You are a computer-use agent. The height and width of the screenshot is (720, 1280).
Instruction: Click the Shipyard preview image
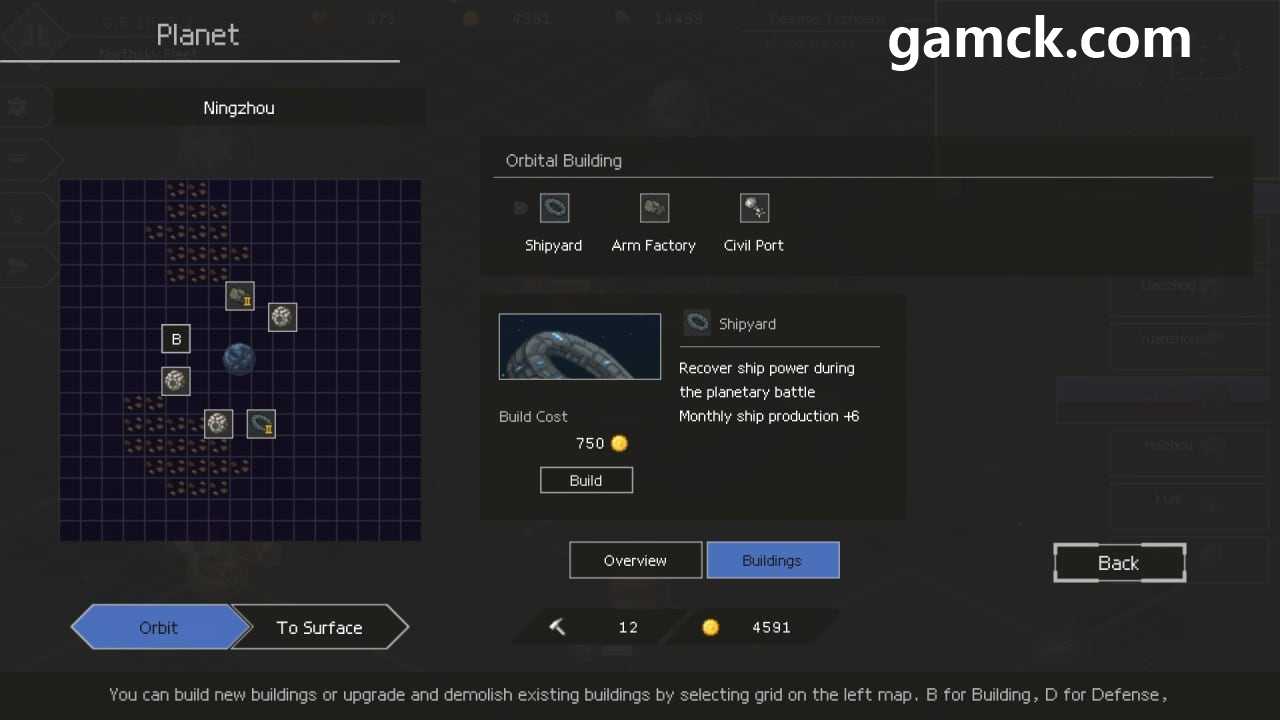(x=580, y=347)
